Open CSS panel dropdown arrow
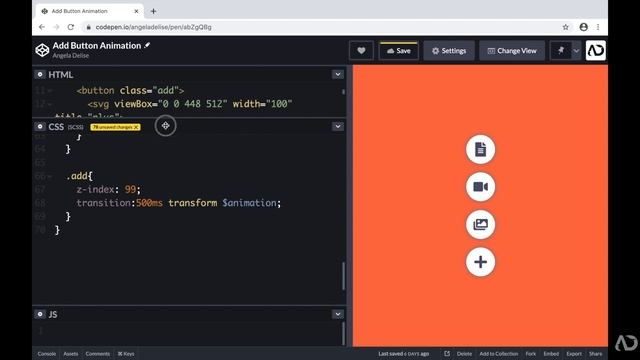This screenshot has height=360, width=640. 338,127
